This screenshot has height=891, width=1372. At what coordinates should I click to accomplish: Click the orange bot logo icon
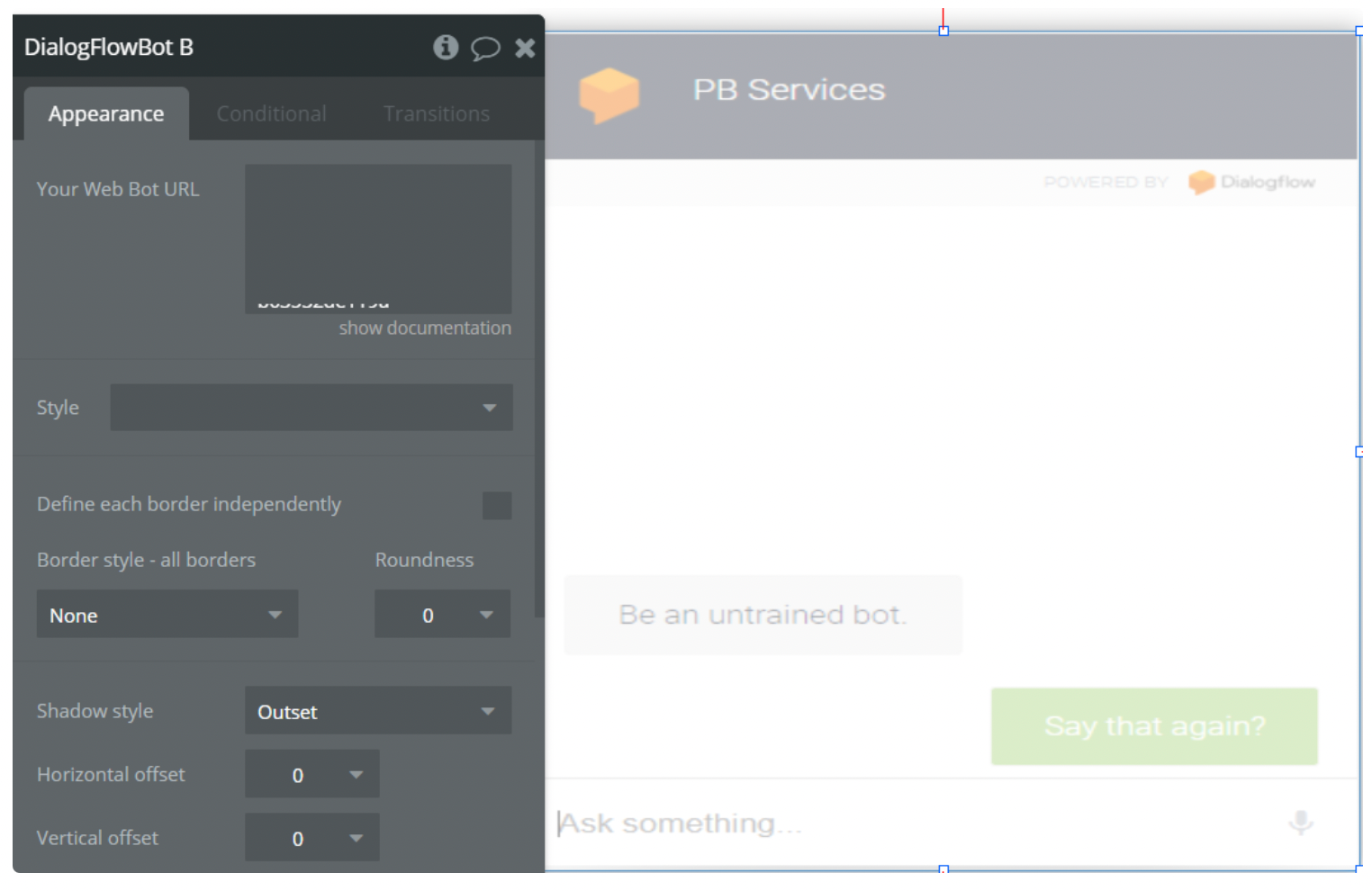609,94
